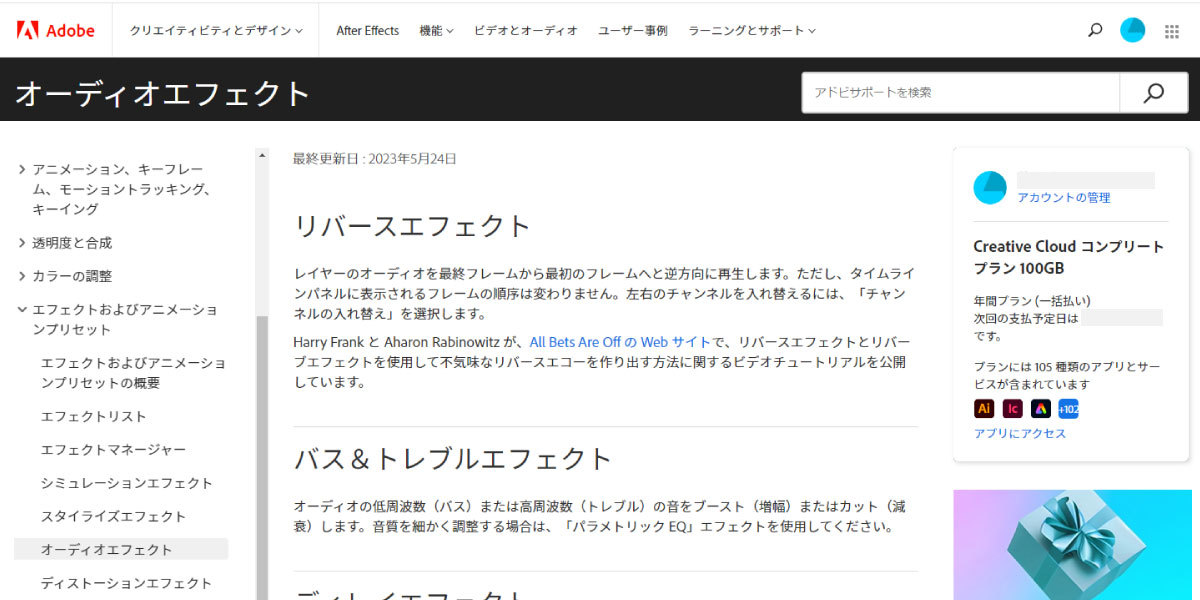This screenshot has width=1200, height=600.
Task: Open the apps grid icon
Action: coord(1172,31)
